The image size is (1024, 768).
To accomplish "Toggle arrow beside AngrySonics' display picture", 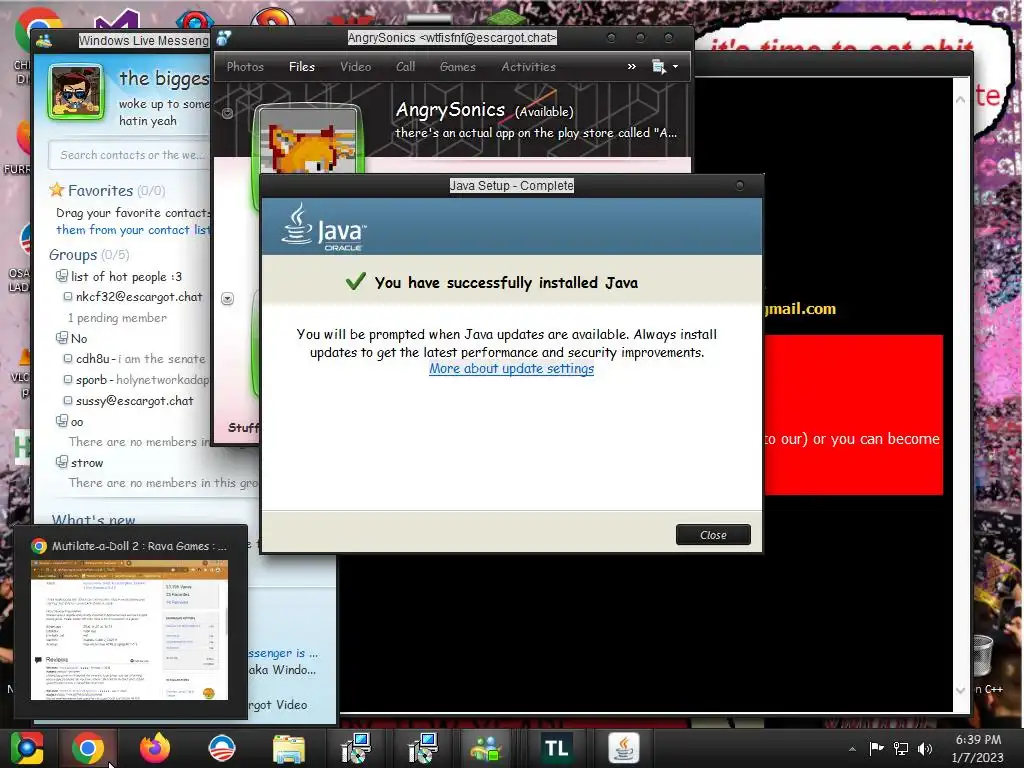I will tap(227, 114).
